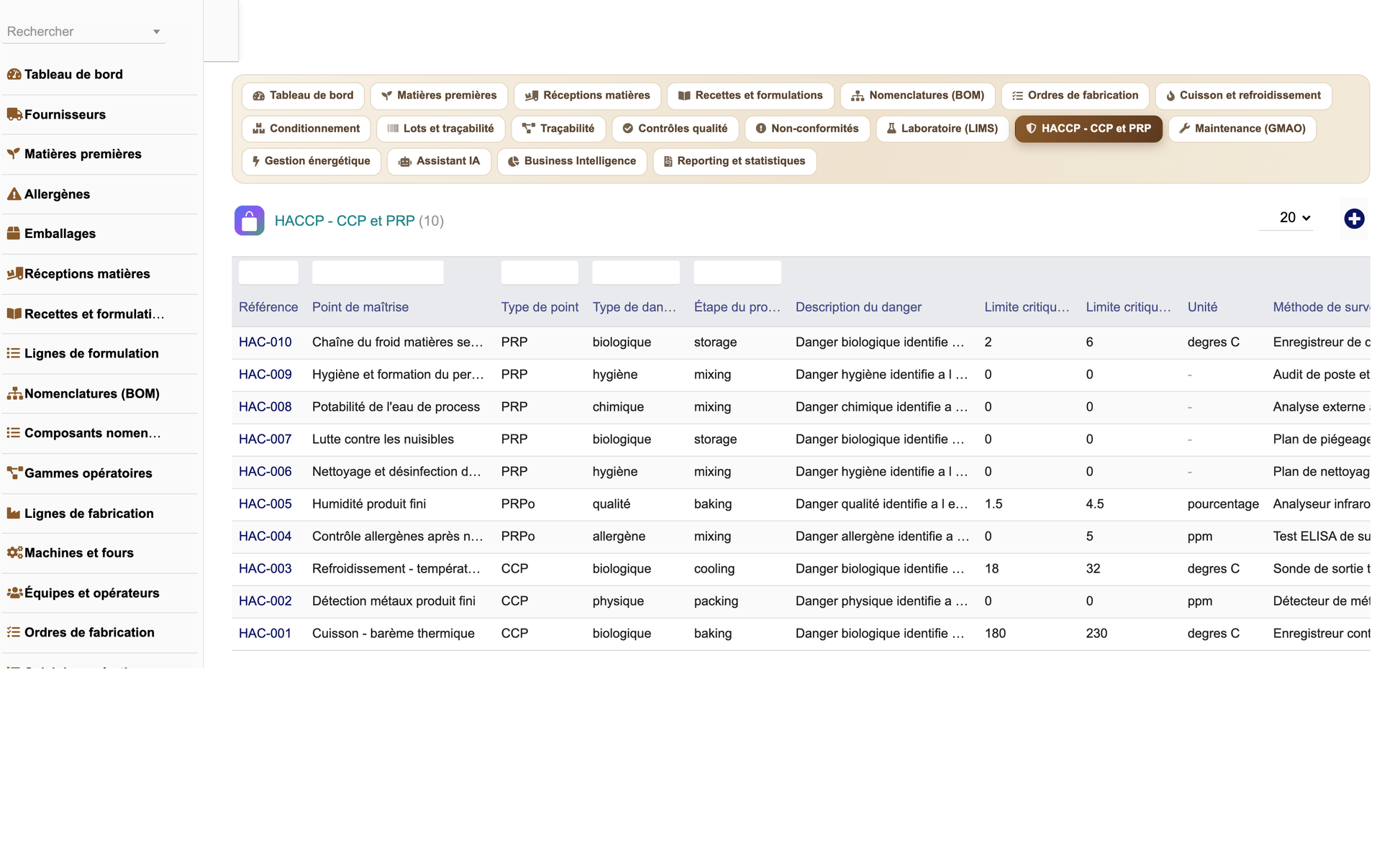
Task: Click the Lignes de formulation list icon
Action: 14,353
